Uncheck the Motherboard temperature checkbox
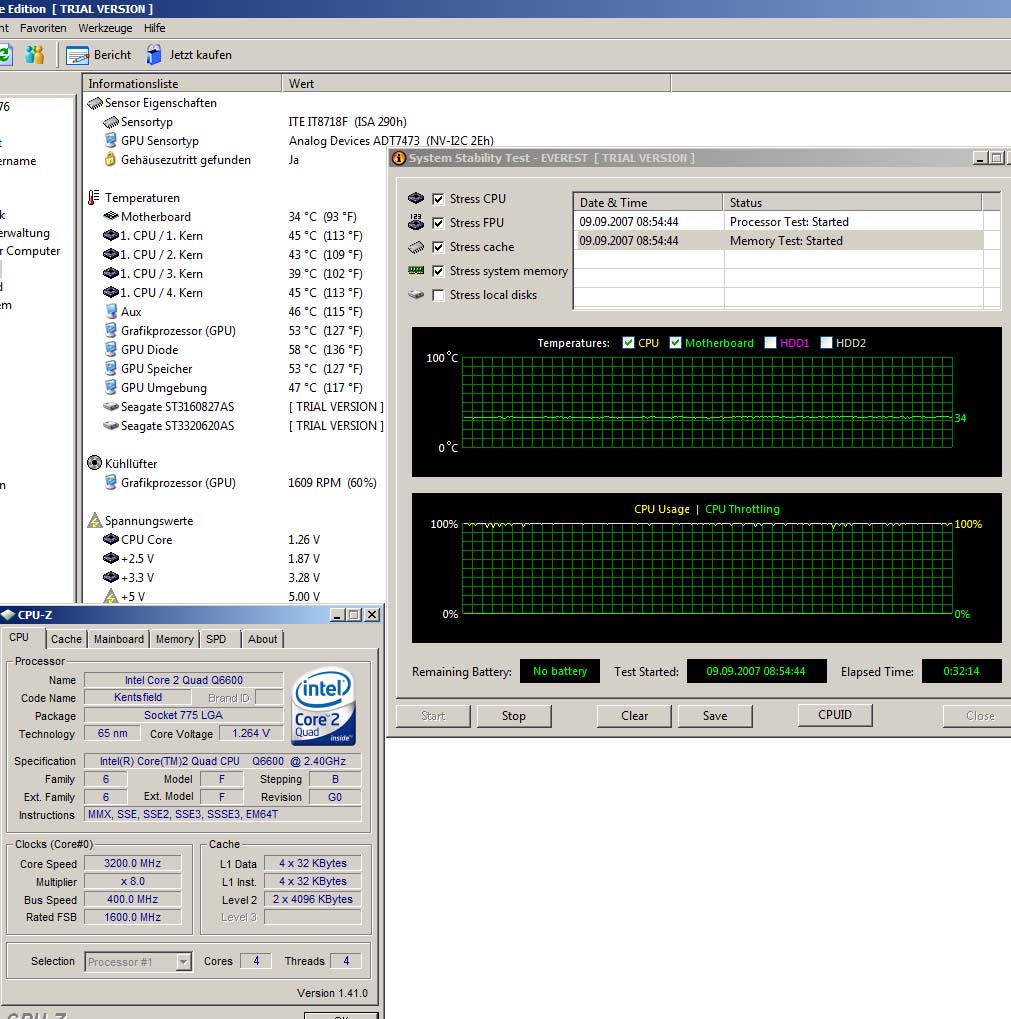The width and height of the screenshot is (1011, 1019). [x=676, y=343]
